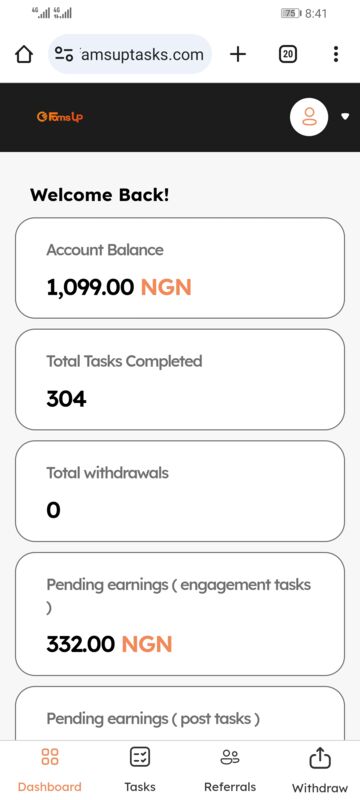The width and height of the screenshot is (360, 800).
Task: Tap the Total withdrawals card
Action: [180, 491]
